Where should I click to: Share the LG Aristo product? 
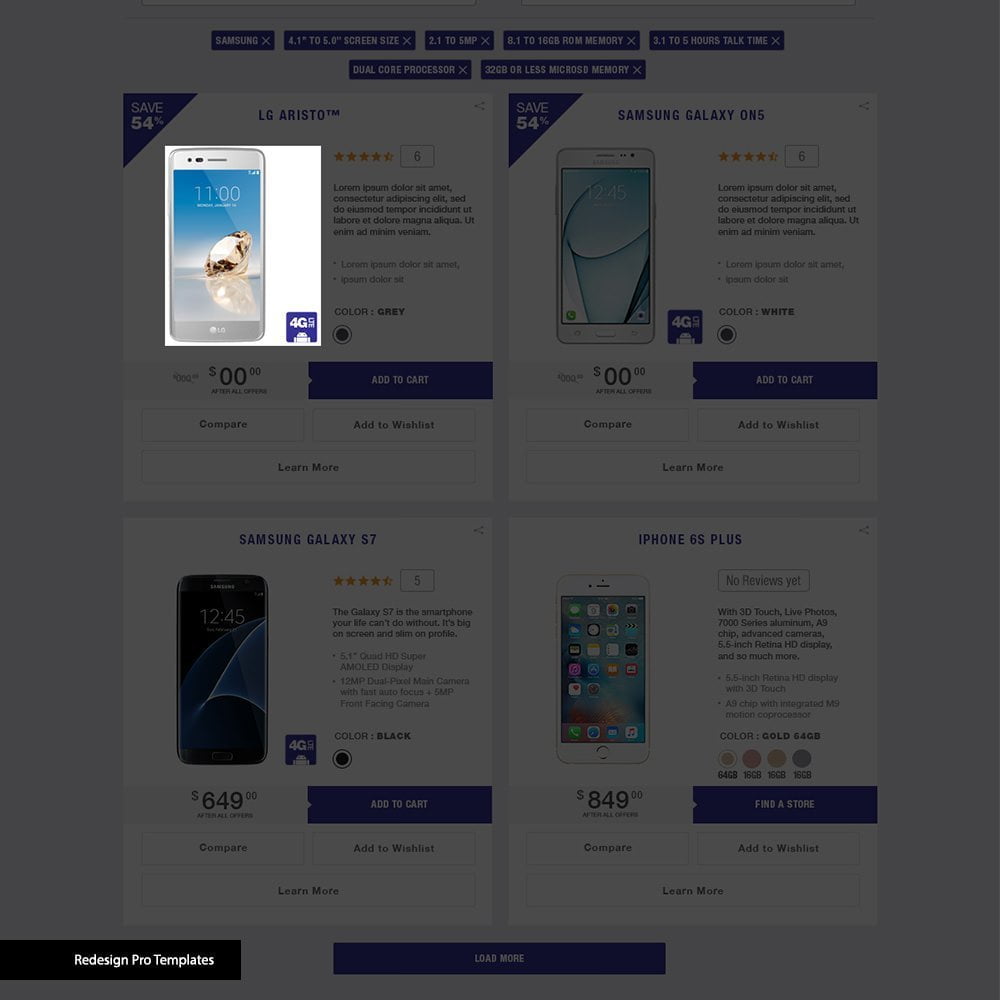tap(479, 106)
